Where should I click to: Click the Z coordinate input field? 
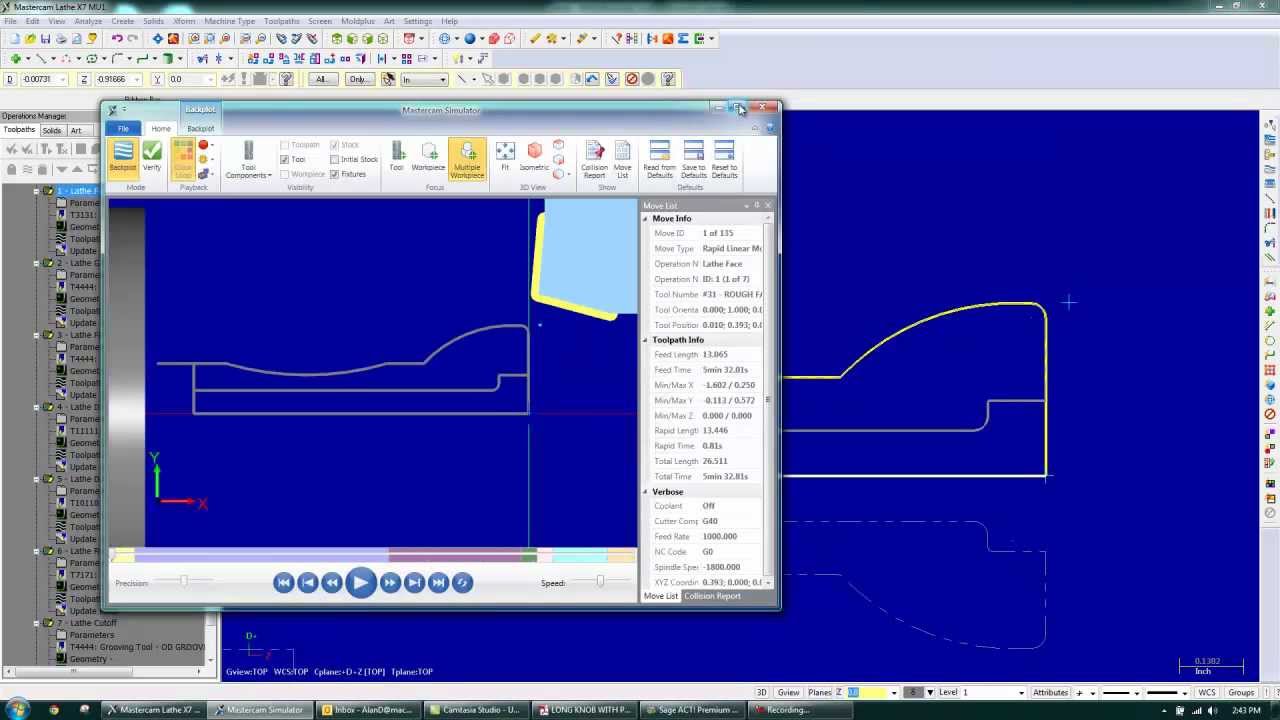118,79
